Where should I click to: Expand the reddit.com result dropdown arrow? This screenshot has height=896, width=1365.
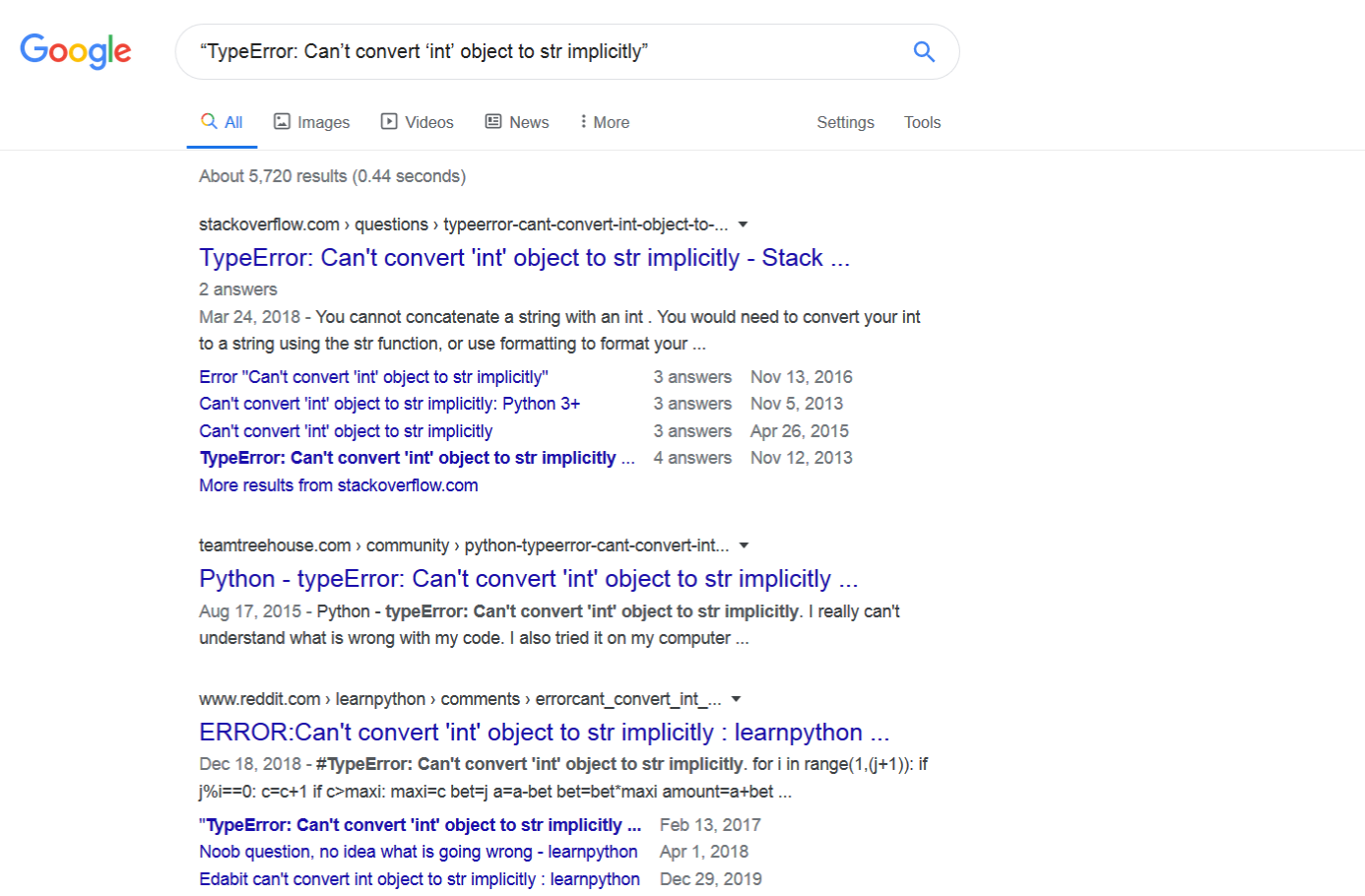(x=736, y=699)
